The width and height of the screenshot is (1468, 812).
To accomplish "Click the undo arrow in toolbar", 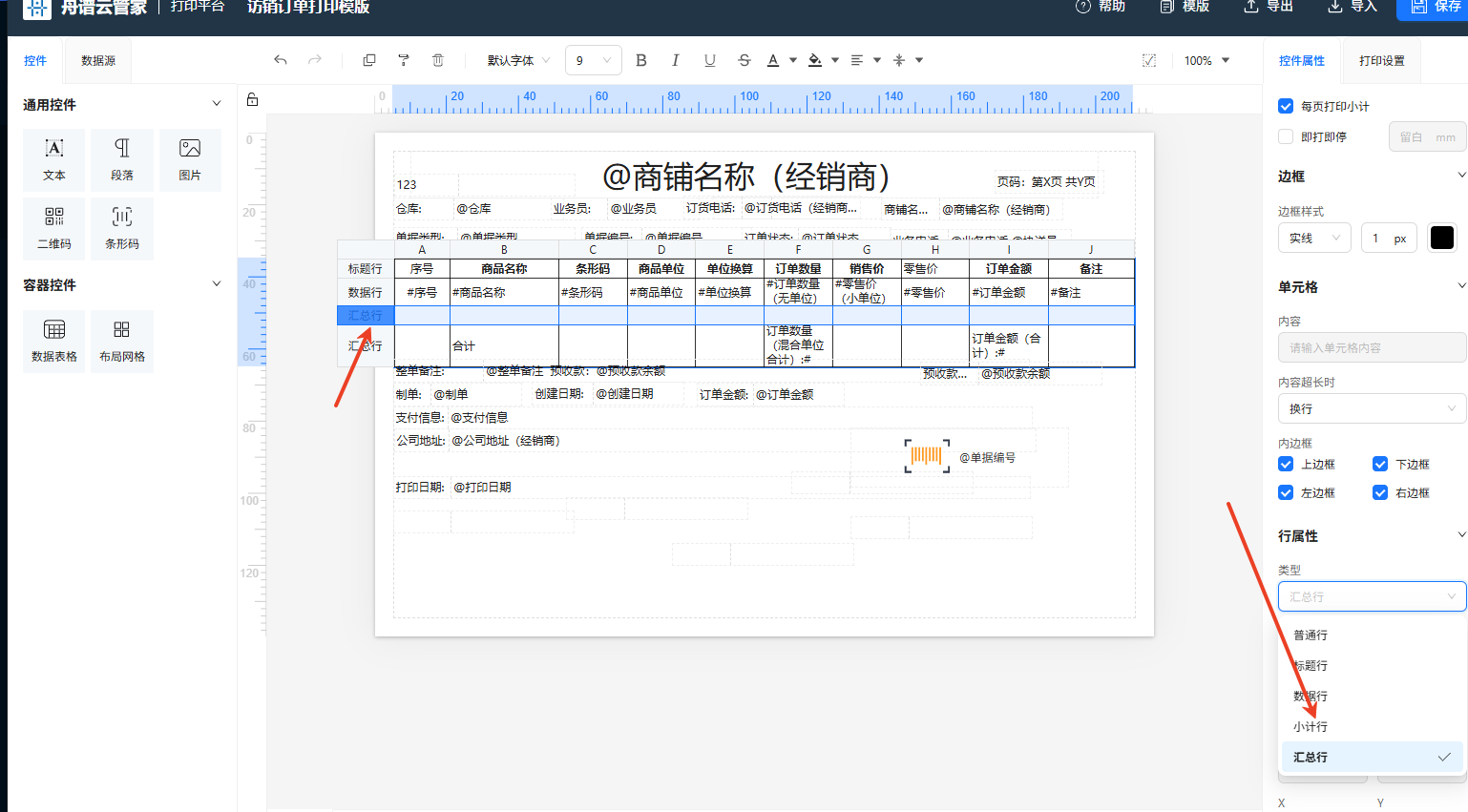I will pos(281,60).
